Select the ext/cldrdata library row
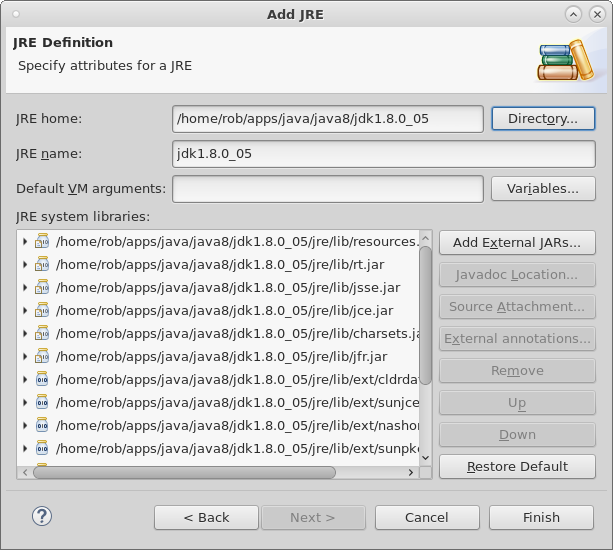The image size is (613, 550). click(236, 380)
